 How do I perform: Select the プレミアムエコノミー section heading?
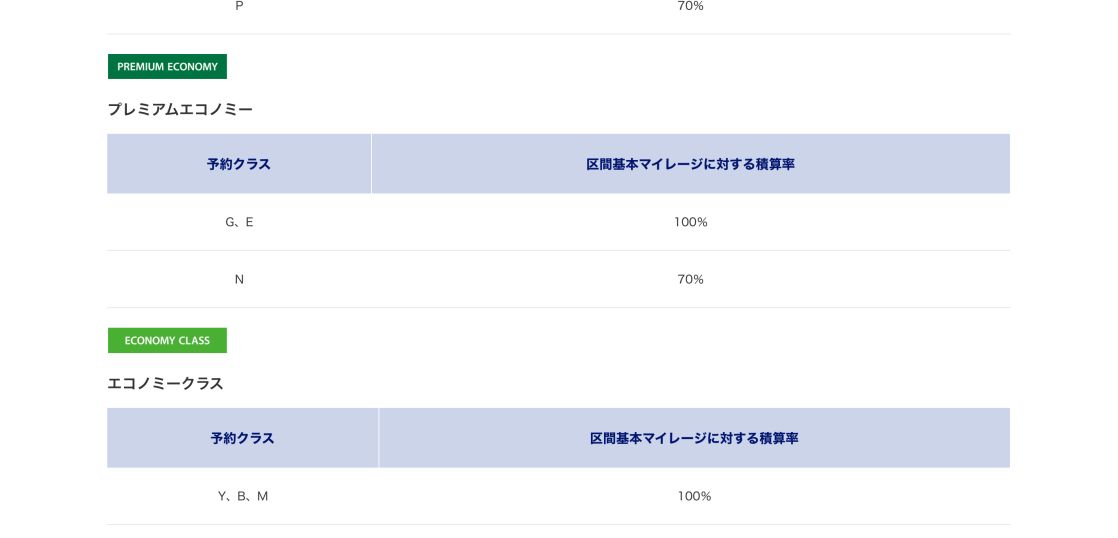click(180, 109)
